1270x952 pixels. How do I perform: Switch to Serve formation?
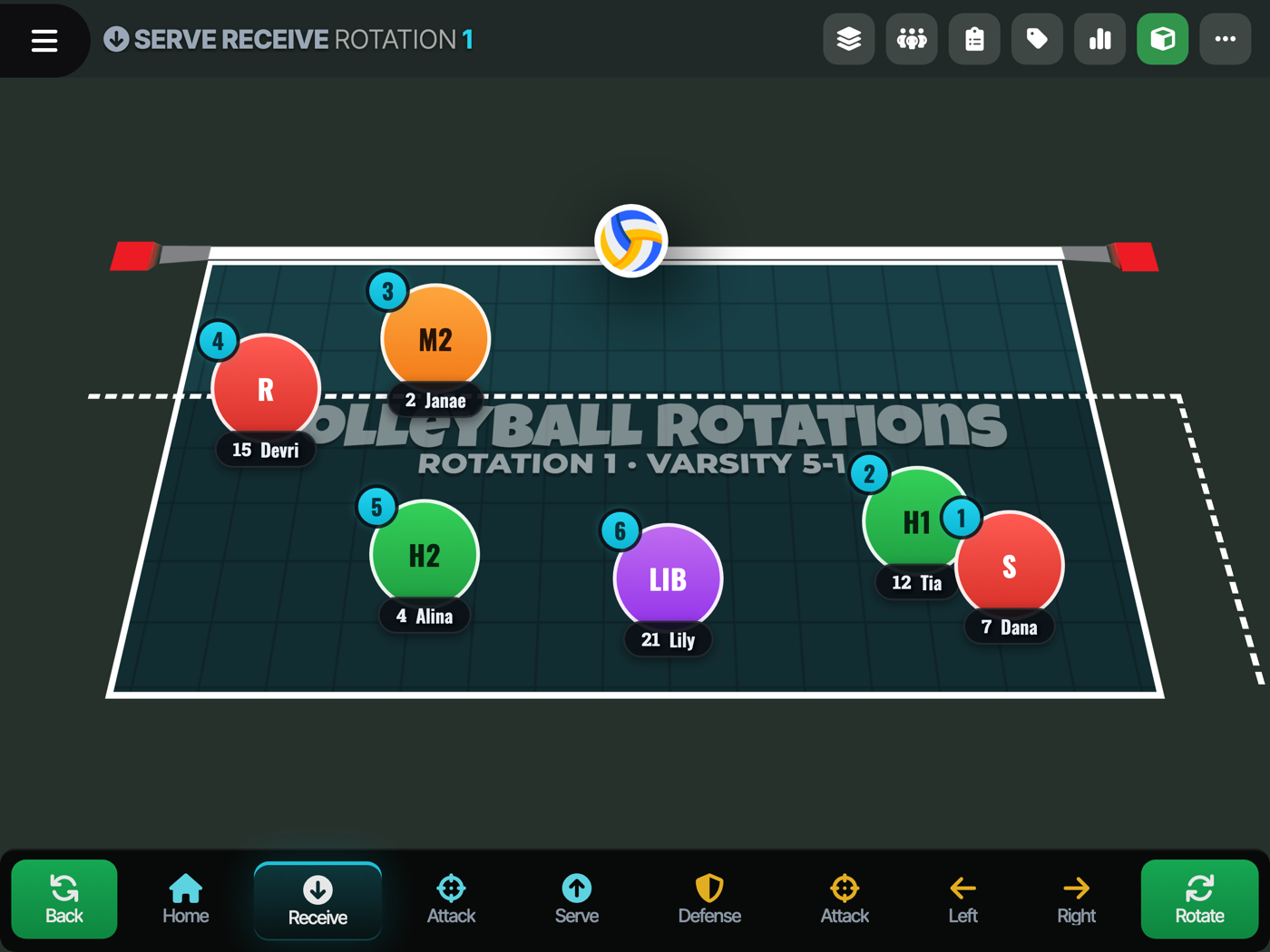pyautogui.click(x=577, y=899)
